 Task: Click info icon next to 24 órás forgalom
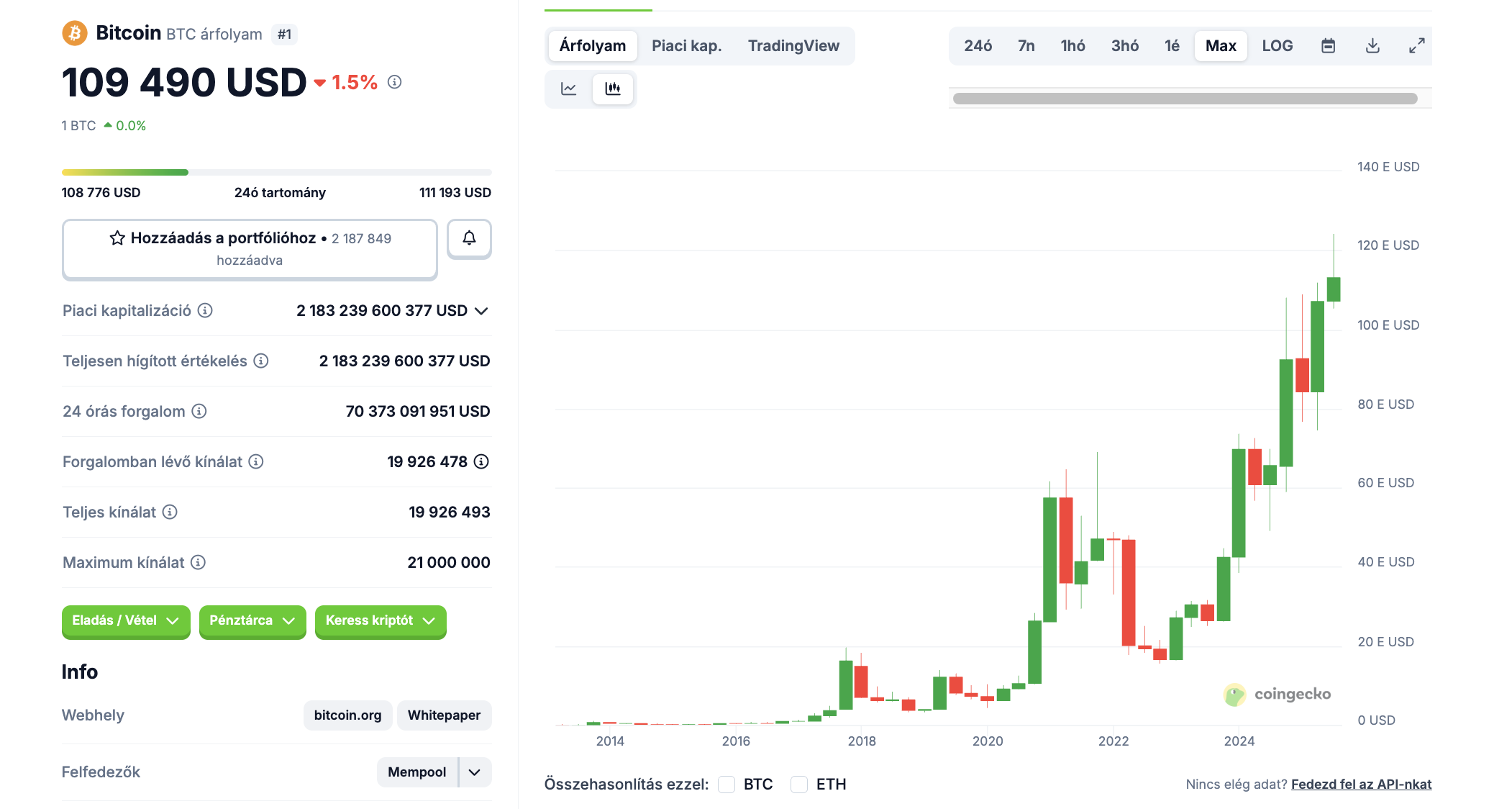click(199, 411)
